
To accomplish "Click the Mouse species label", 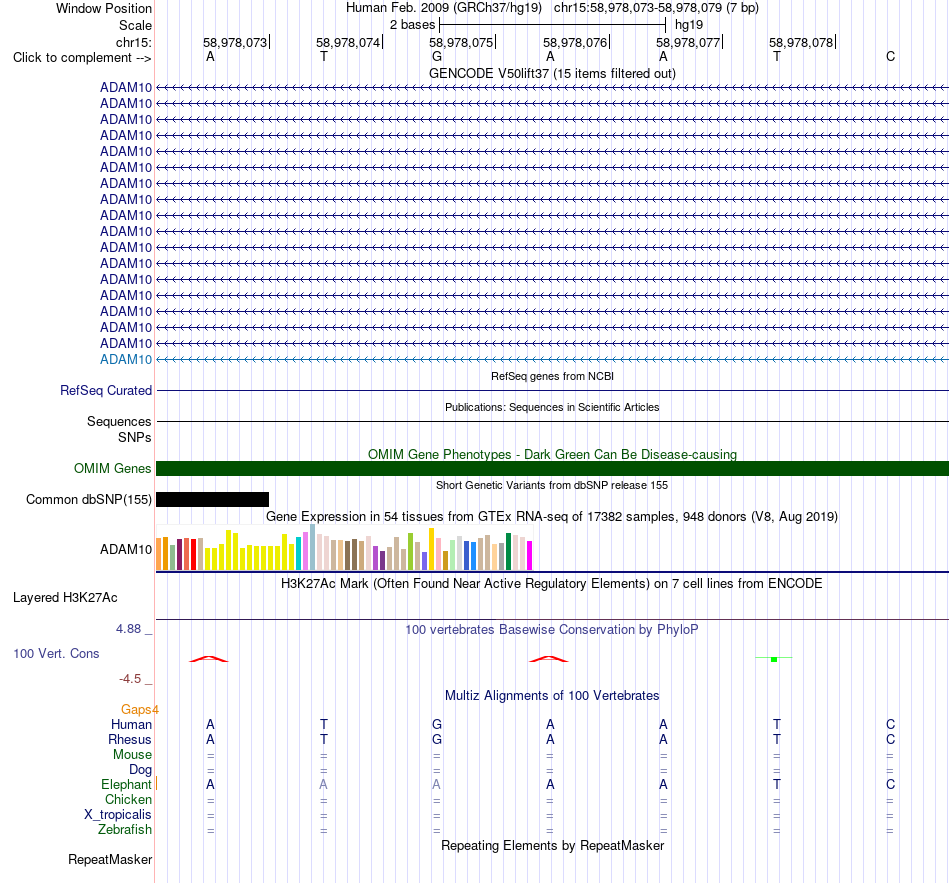I will point(132,755).
